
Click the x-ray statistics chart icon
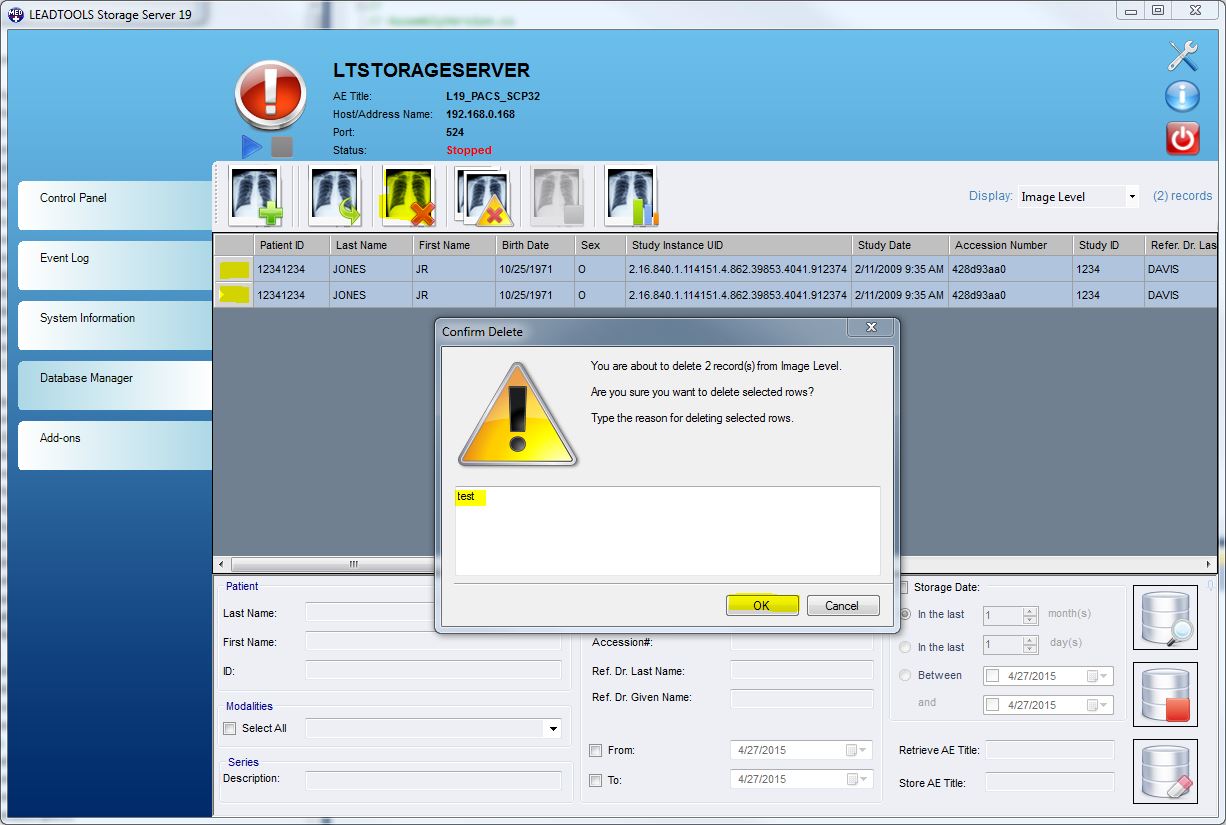point(631,196)
